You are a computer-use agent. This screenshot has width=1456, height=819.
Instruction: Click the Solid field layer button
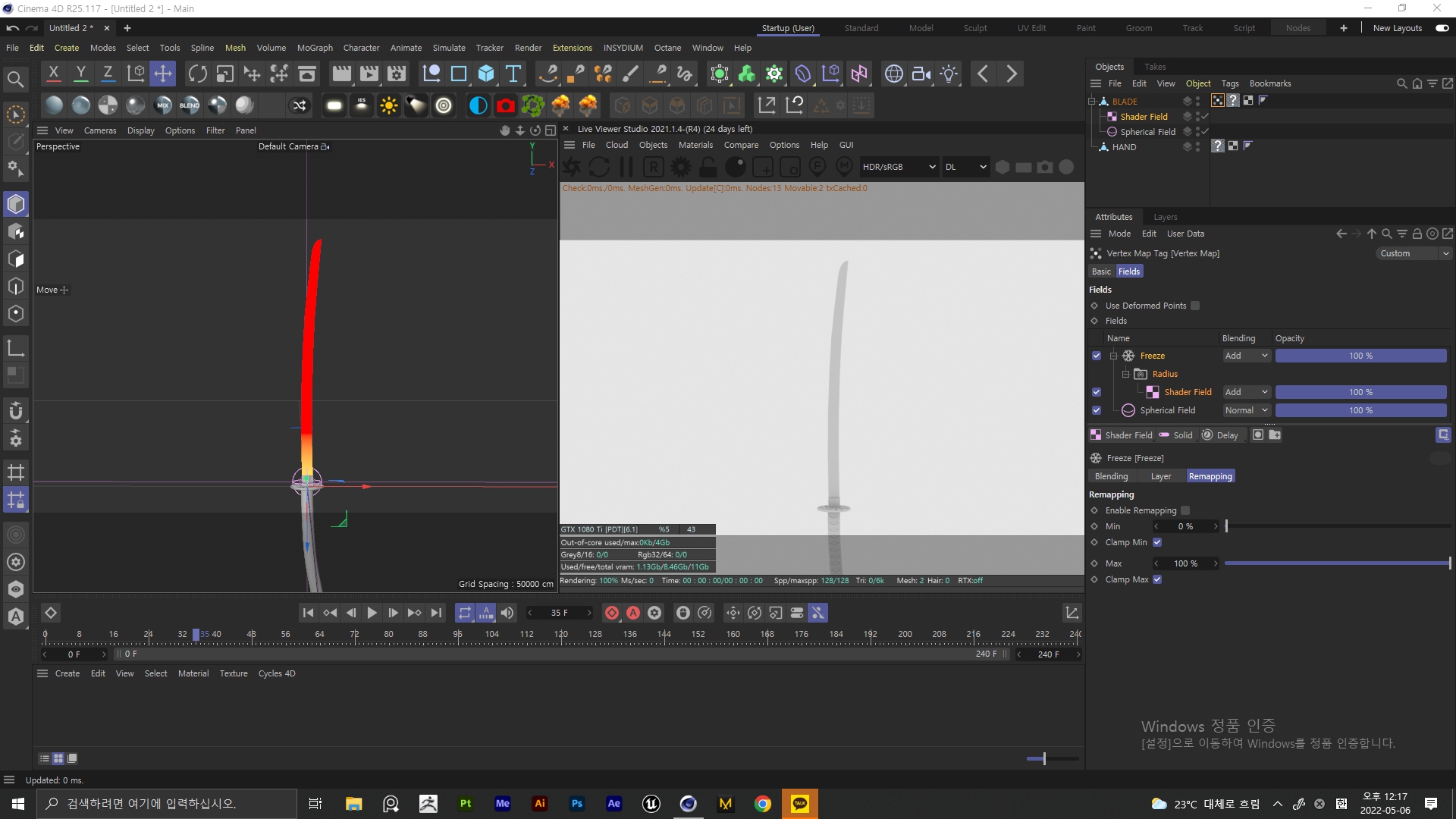[x=1176, y=435]
